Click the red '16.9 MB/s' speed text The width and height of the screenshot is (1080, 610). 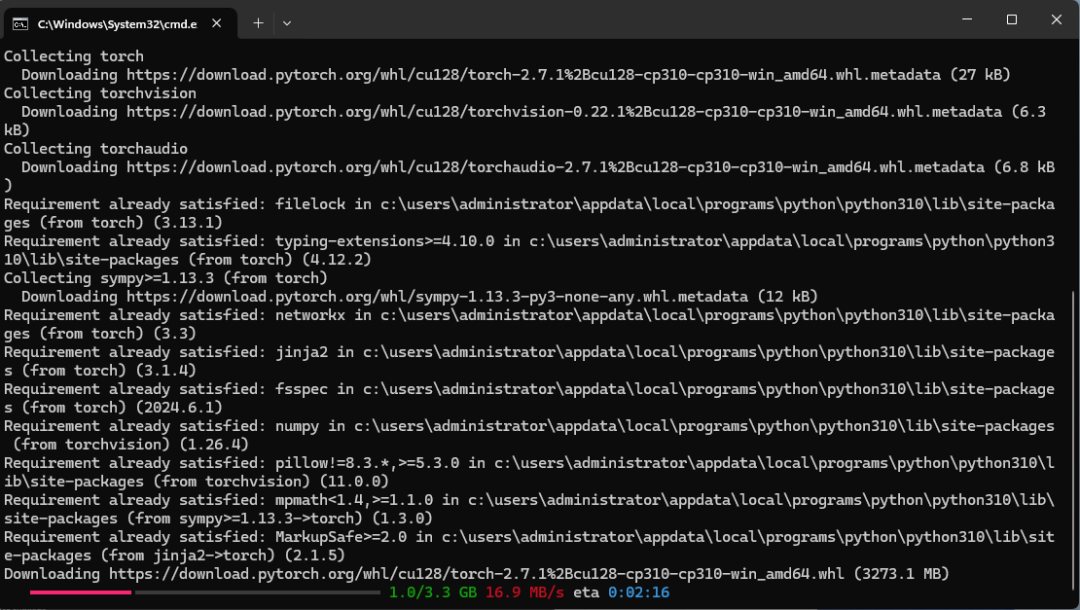tap(524, 592)
